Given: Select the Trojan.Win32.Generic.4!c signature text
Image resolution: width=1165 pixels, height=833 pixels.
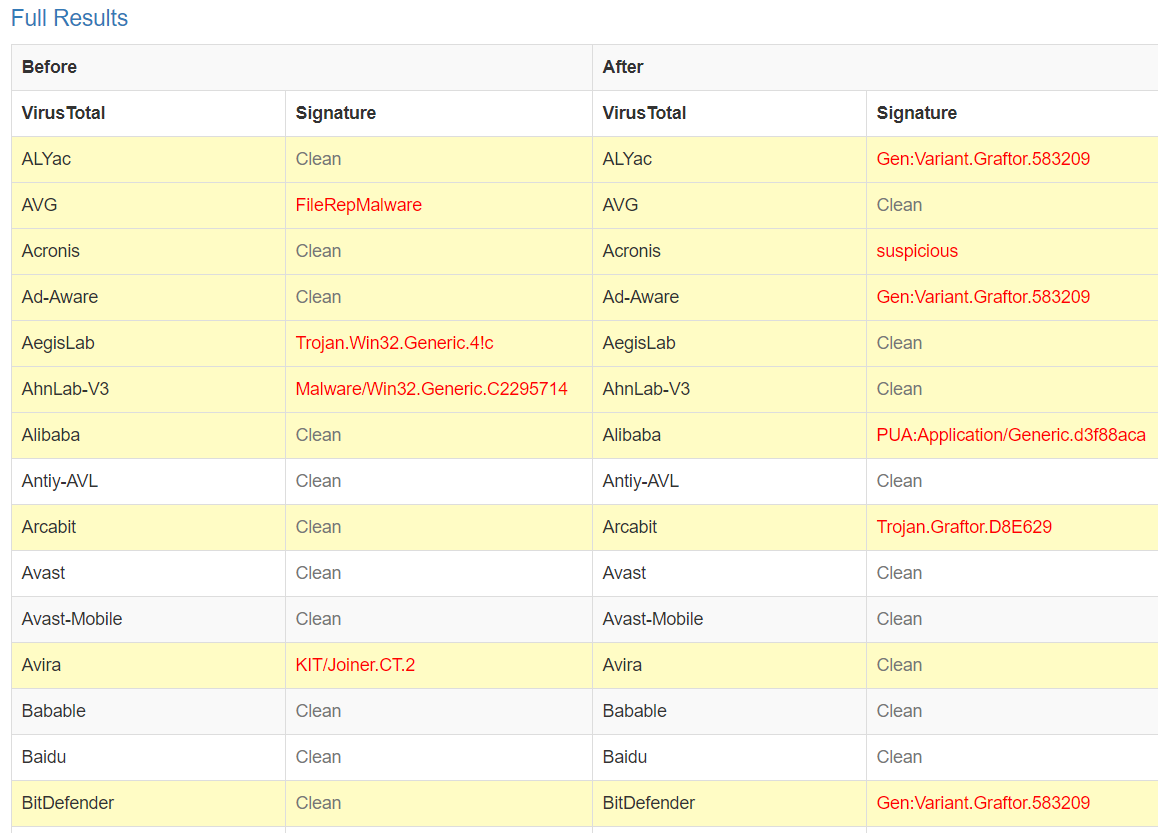Looking at the screenshot, I should 394,343.
